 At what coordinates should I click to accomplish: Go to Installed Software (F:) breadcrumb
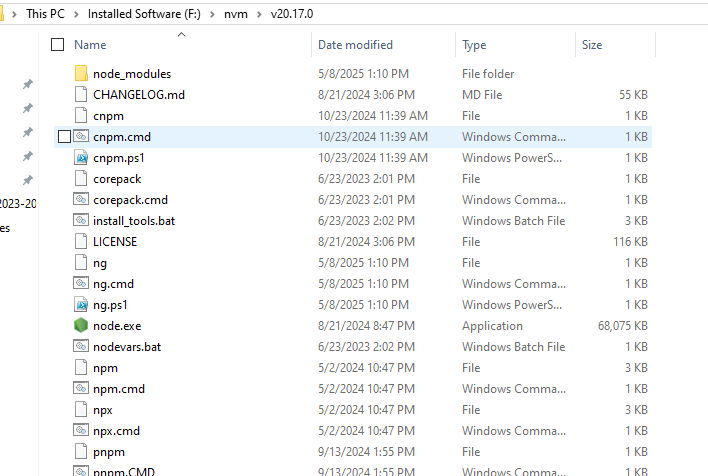coord(144,14)
